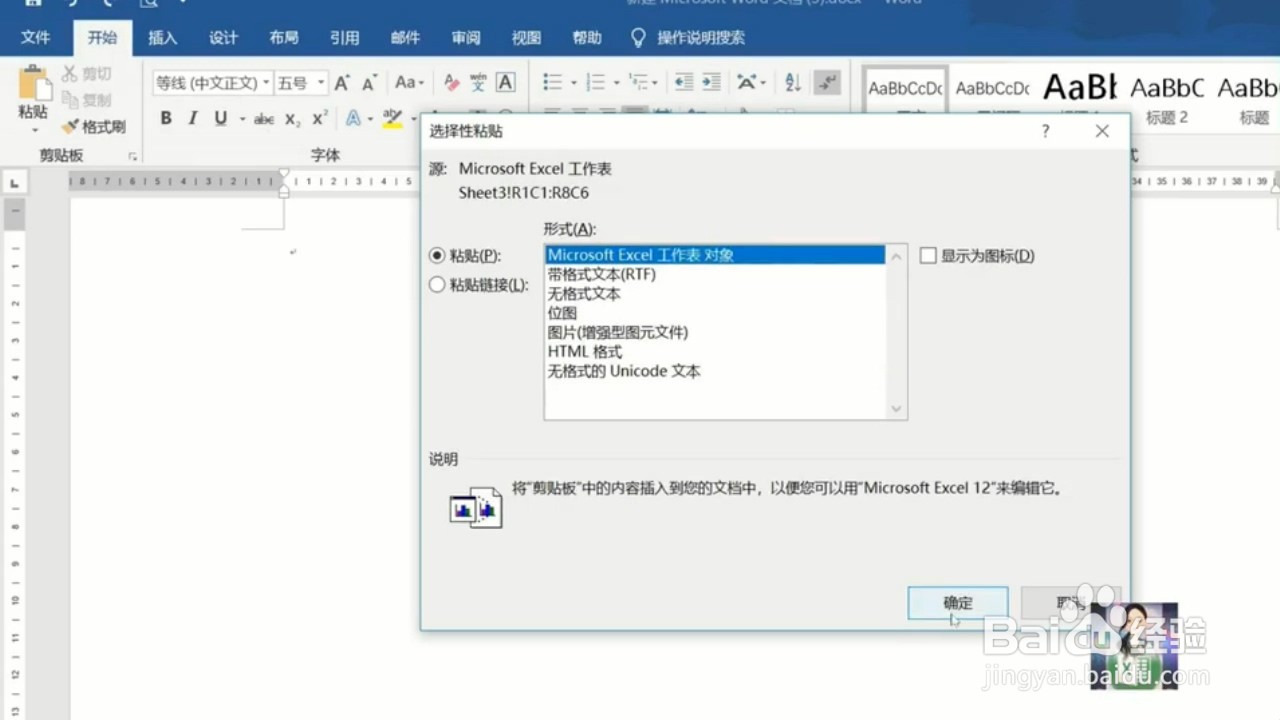Toggle show paragraph marks icon
1280x720 pixels.
(x=827, y=83)
